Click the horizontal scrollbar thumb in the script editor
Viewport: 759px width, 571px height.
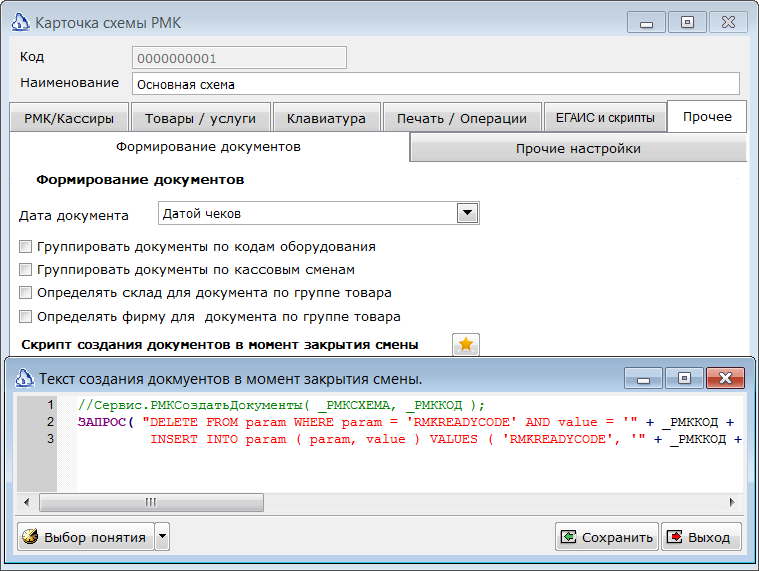(152, 502)
